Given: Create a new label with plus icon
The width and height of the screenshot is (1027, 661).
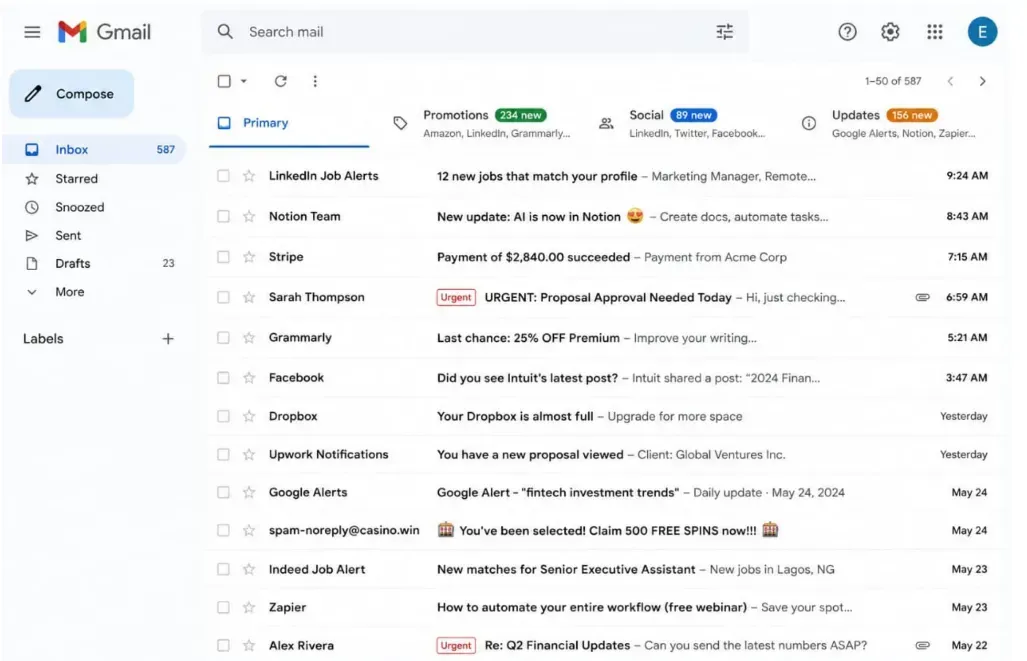Looking at the screenshot, I should pos(168,339).
